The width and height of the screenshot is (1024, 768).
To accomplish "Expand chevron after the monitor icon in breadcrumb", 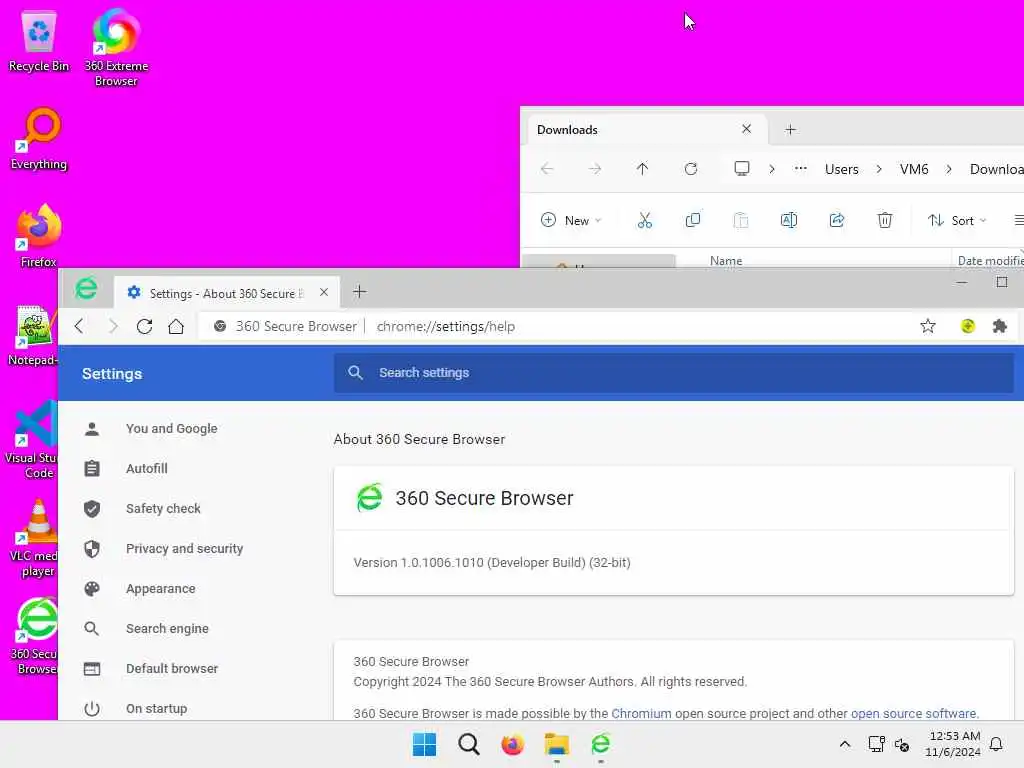I will 772,169.
